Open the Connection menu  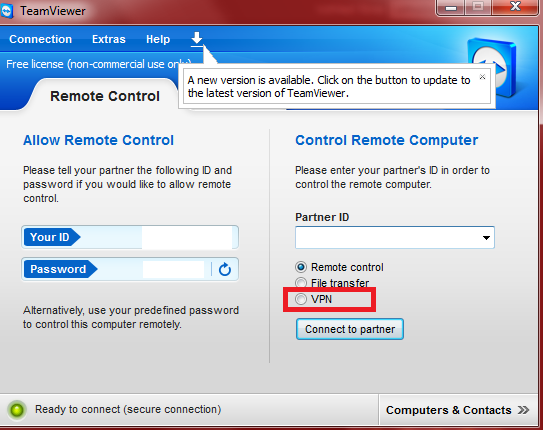(41, 39)
